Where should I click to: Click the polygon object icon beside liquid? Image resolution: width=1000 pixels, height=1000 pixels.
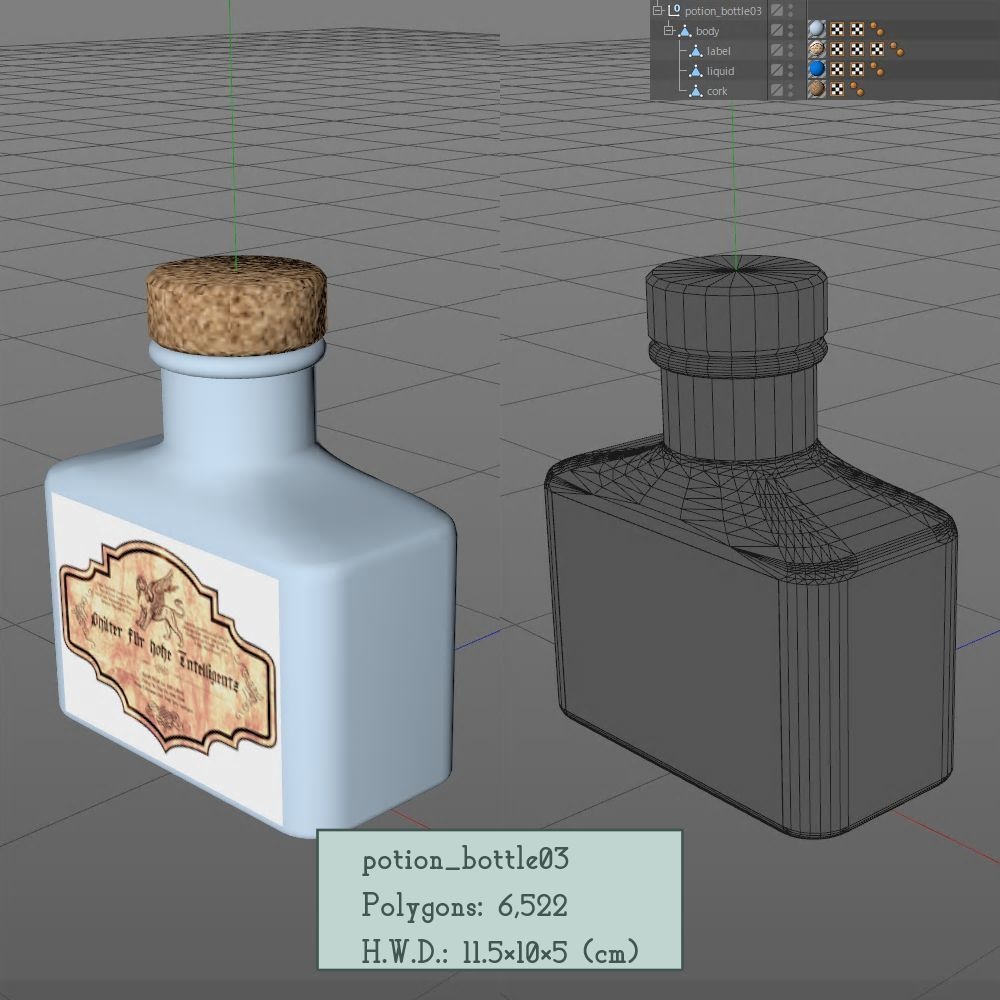click(x=696, y=71)
